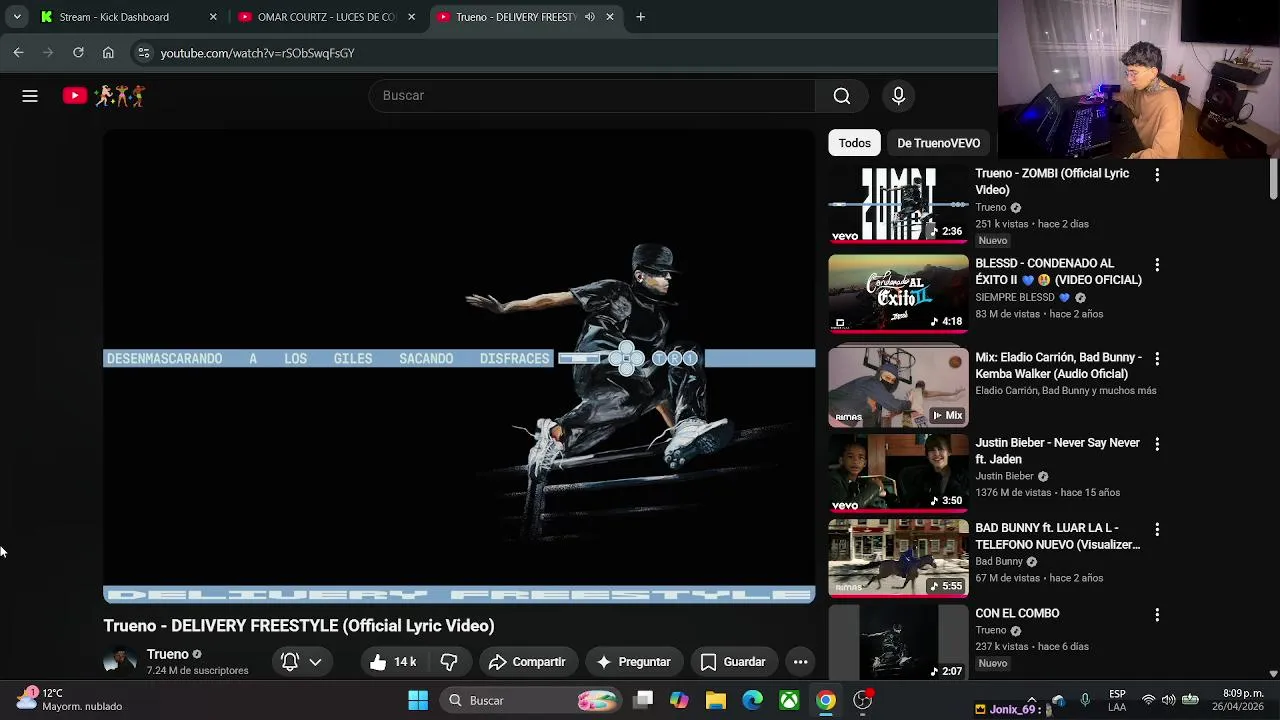
Task: Switch to OMAR COURTZ - LUCES DE CO tab
Action: (x=327, y=17)
